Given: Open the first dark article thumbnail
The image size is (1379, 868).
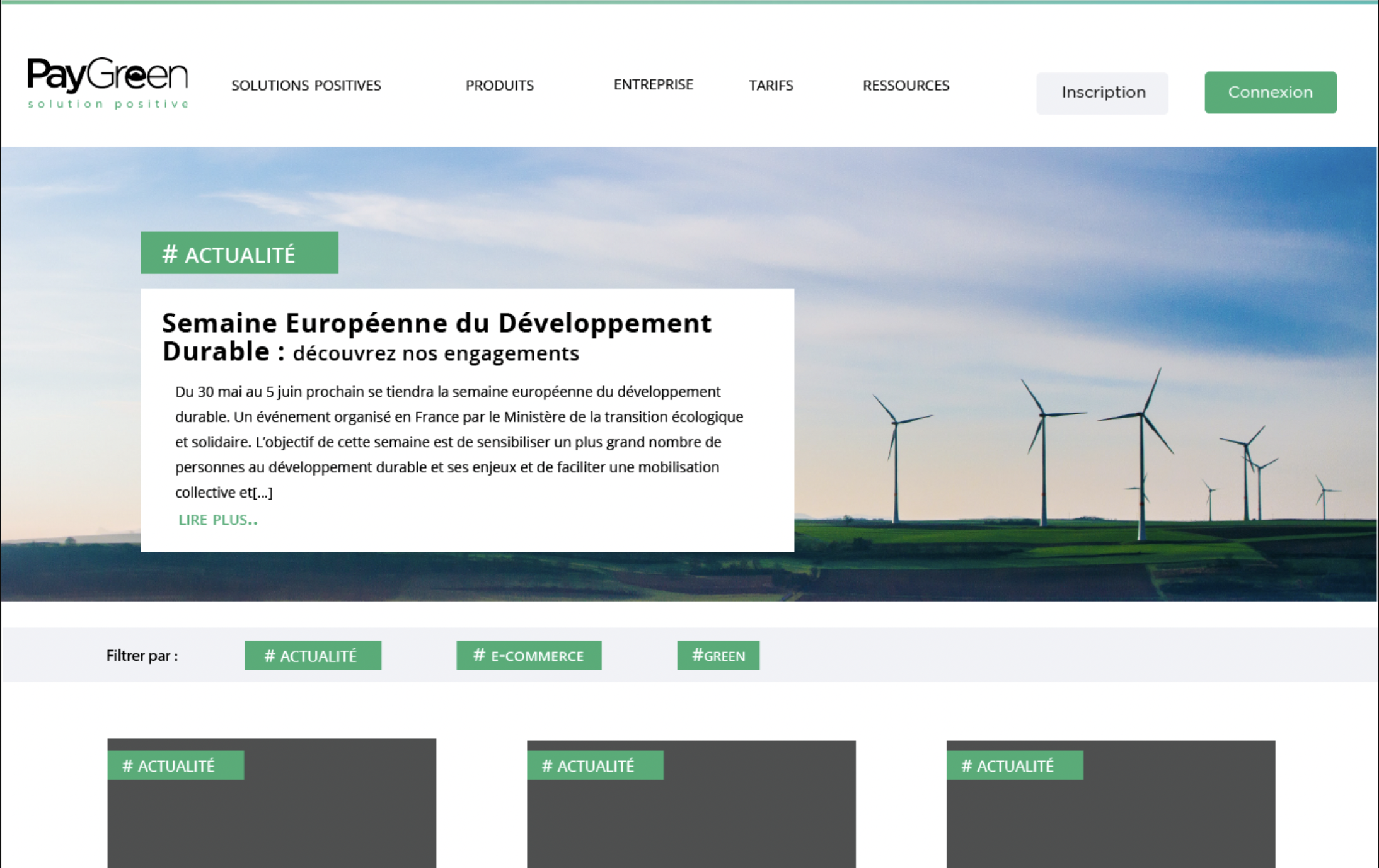Looking at the screenshot, I should point(271,825).
